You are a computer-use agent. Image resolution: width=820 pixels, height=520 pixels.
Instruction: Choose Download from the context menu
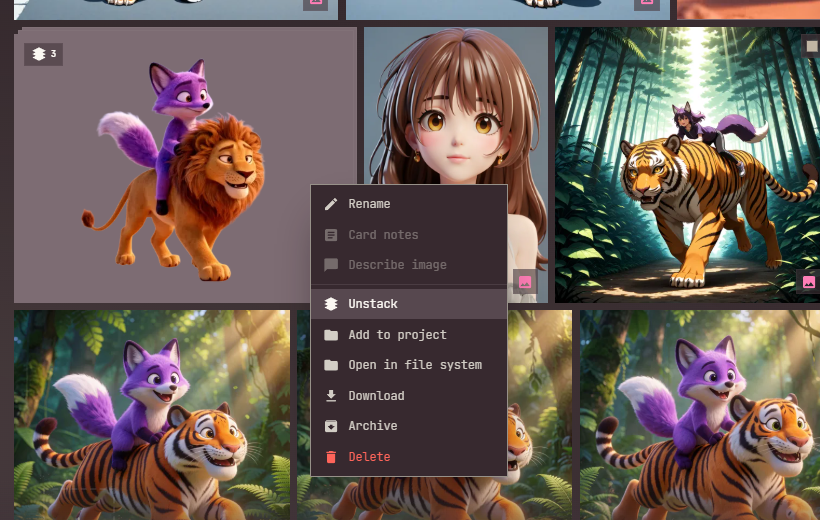(408, 396)
